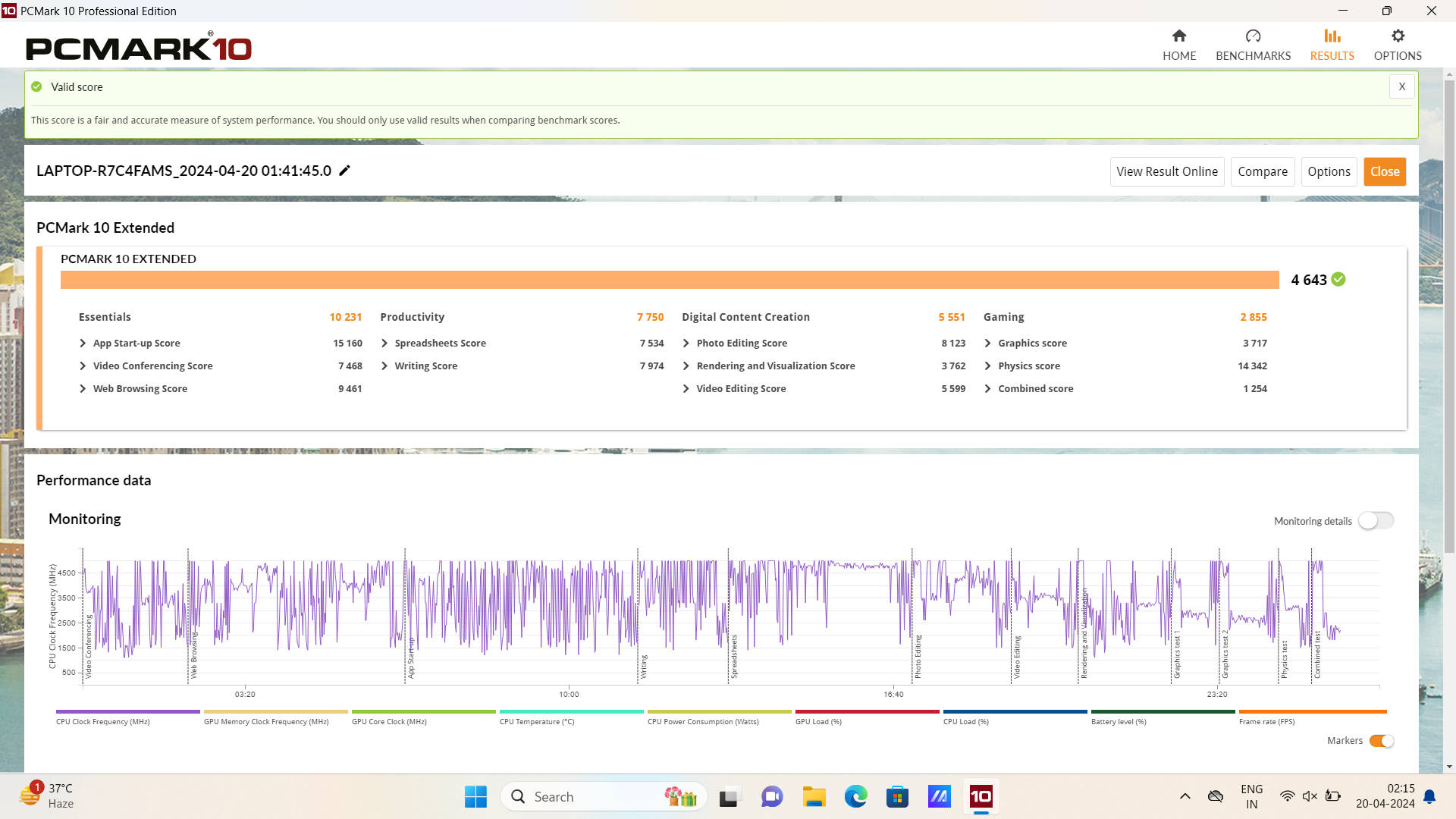
Task: Open File Explorer from taskbar
Action: [x=814, y=796]
